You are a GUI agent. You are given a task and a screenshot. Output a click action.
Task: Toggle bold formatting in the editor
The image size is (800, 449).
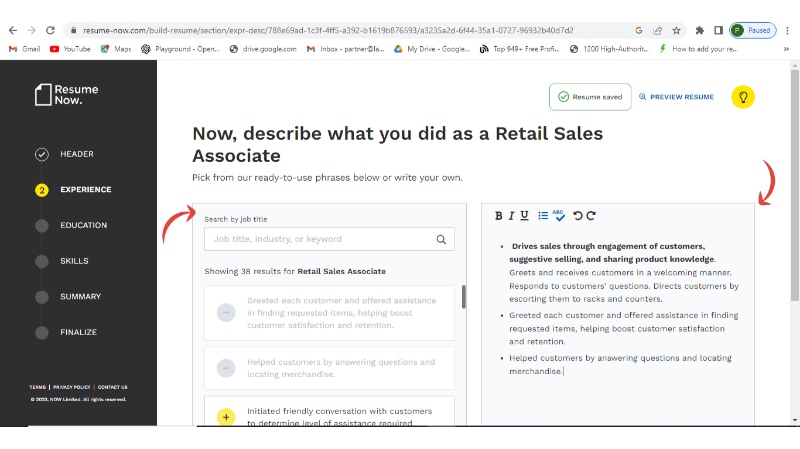499,216
